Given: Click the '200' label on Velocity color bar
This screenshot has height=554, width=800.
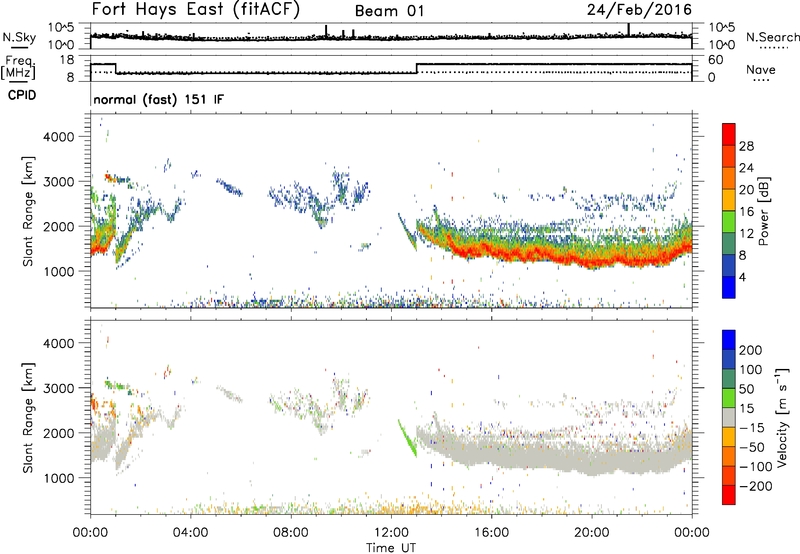Looking at the screenshot, I should tap(751, 350).
